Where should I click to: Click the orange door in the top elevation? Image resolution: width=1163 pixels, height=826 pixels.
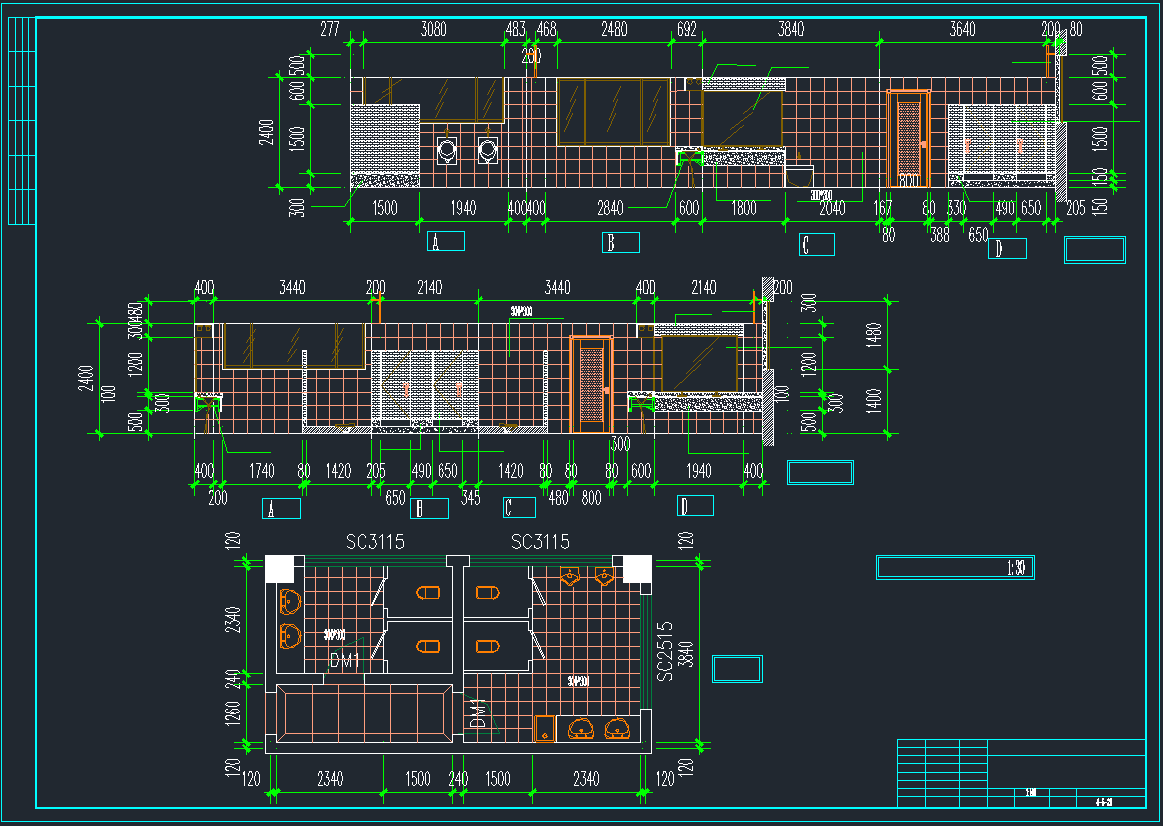point(908,139)
